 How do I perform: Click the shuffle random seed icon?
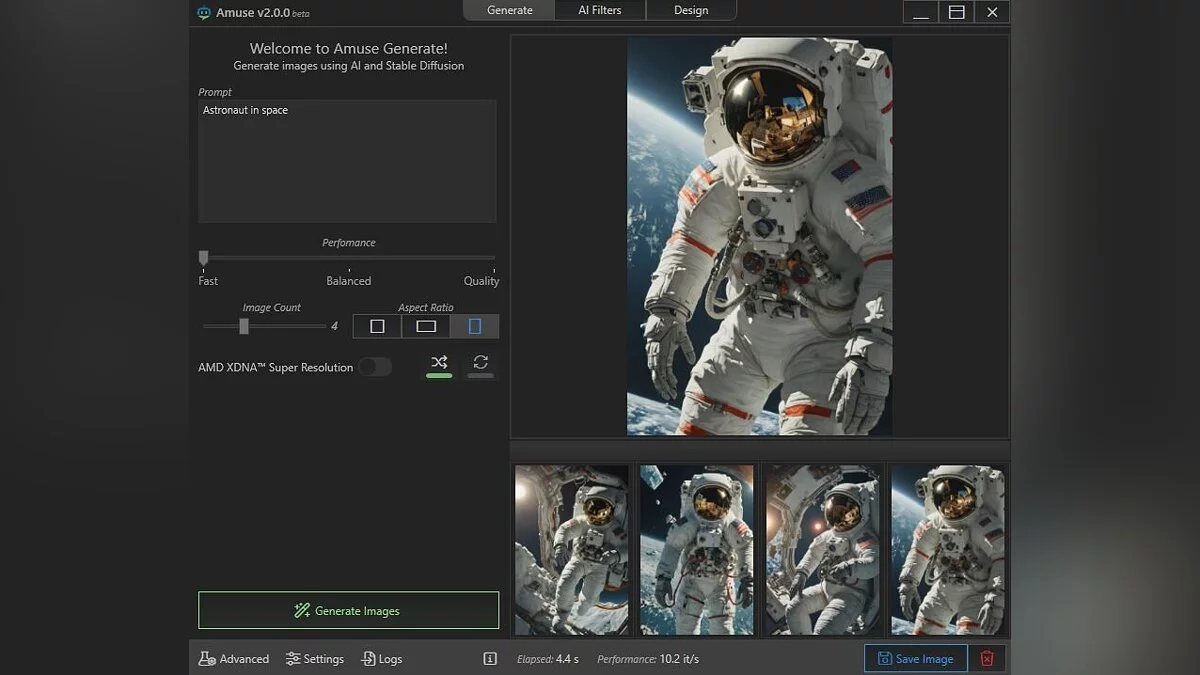[439, 362]
